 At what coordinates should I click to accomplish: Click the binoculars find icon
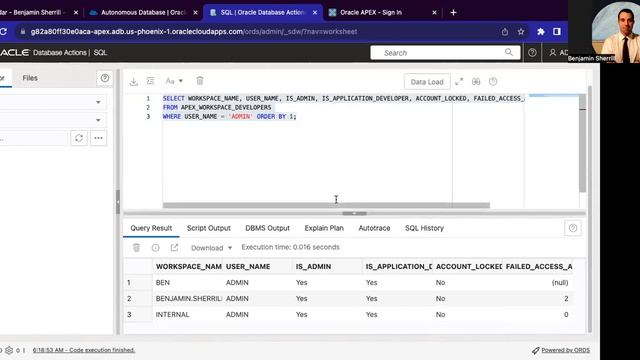[x=476, y=82]
